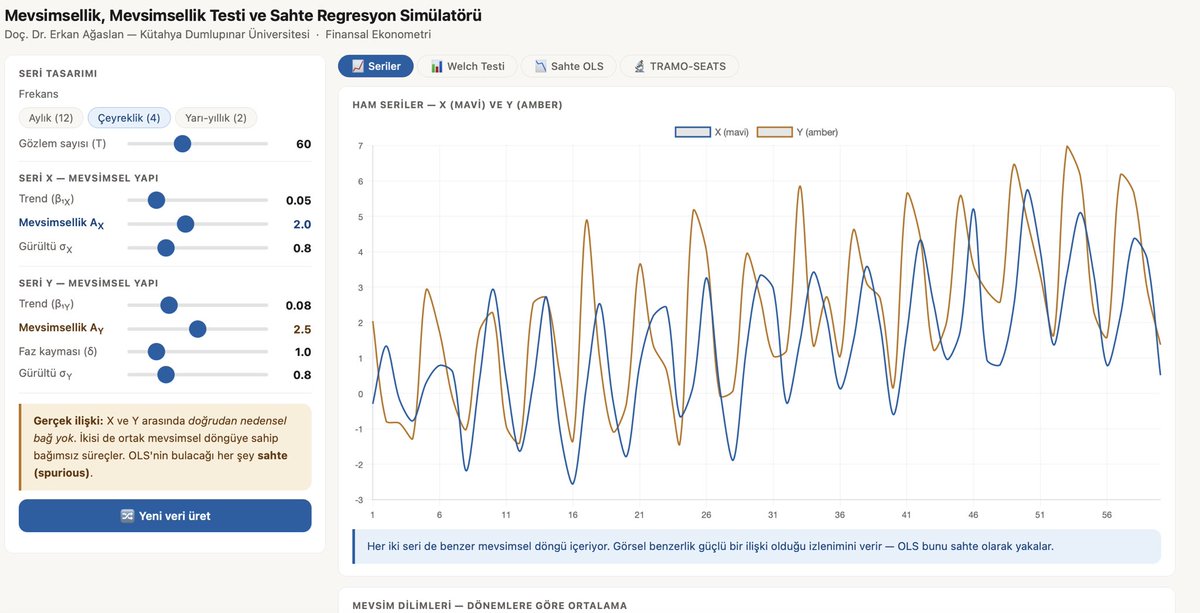Screen dimensions: 1200x613
Task: Click the Seri Y Trend slider handle
Action: (x=169, y=305)
